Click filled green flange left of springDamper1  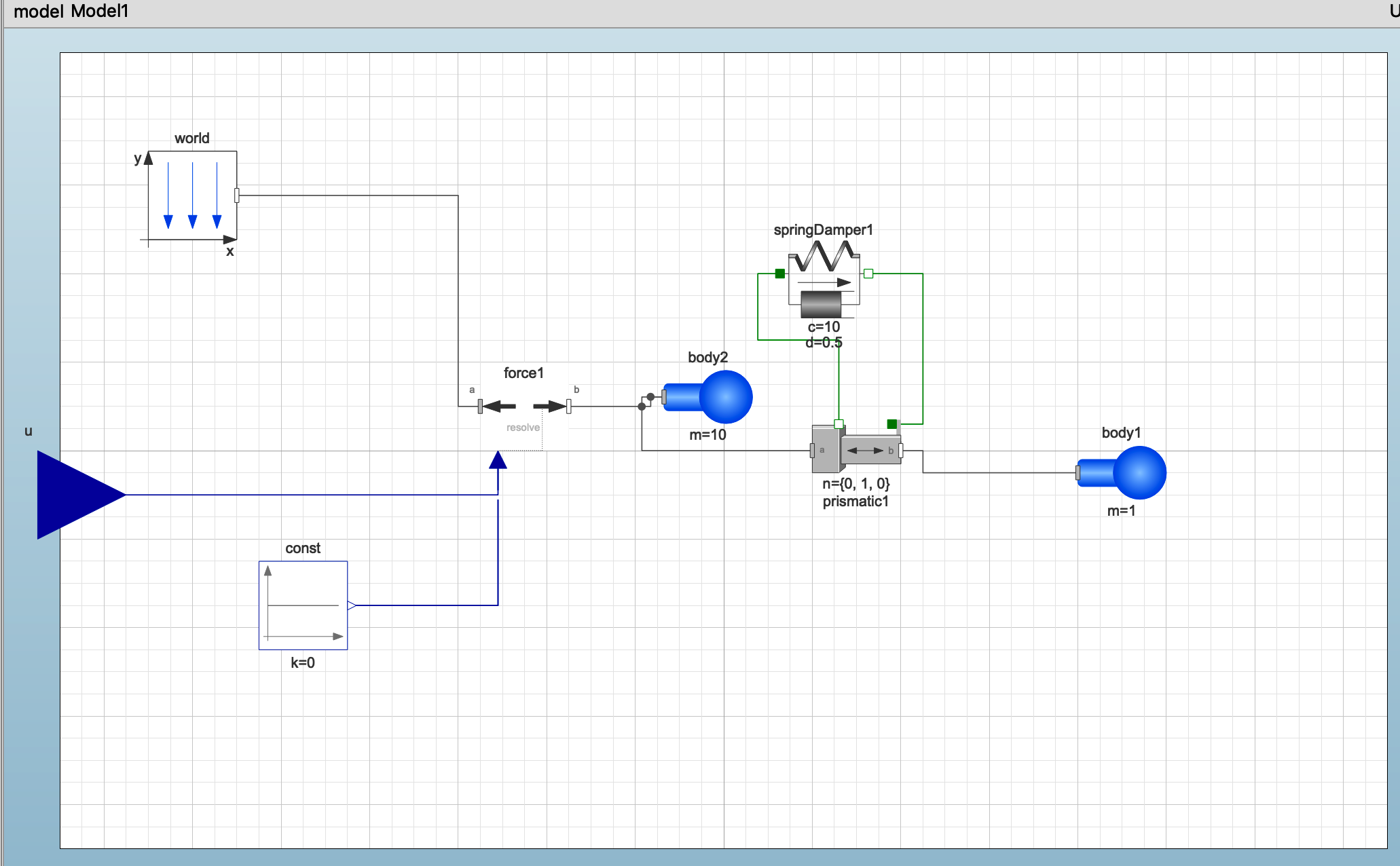click(780, 274)
